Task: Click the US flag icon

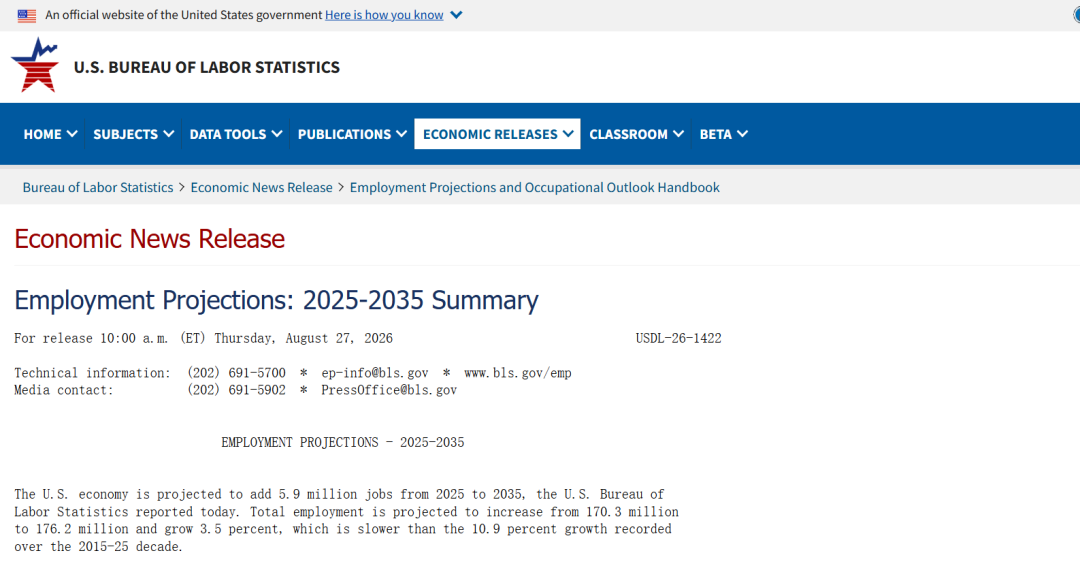Action: [x=27, y=15]
